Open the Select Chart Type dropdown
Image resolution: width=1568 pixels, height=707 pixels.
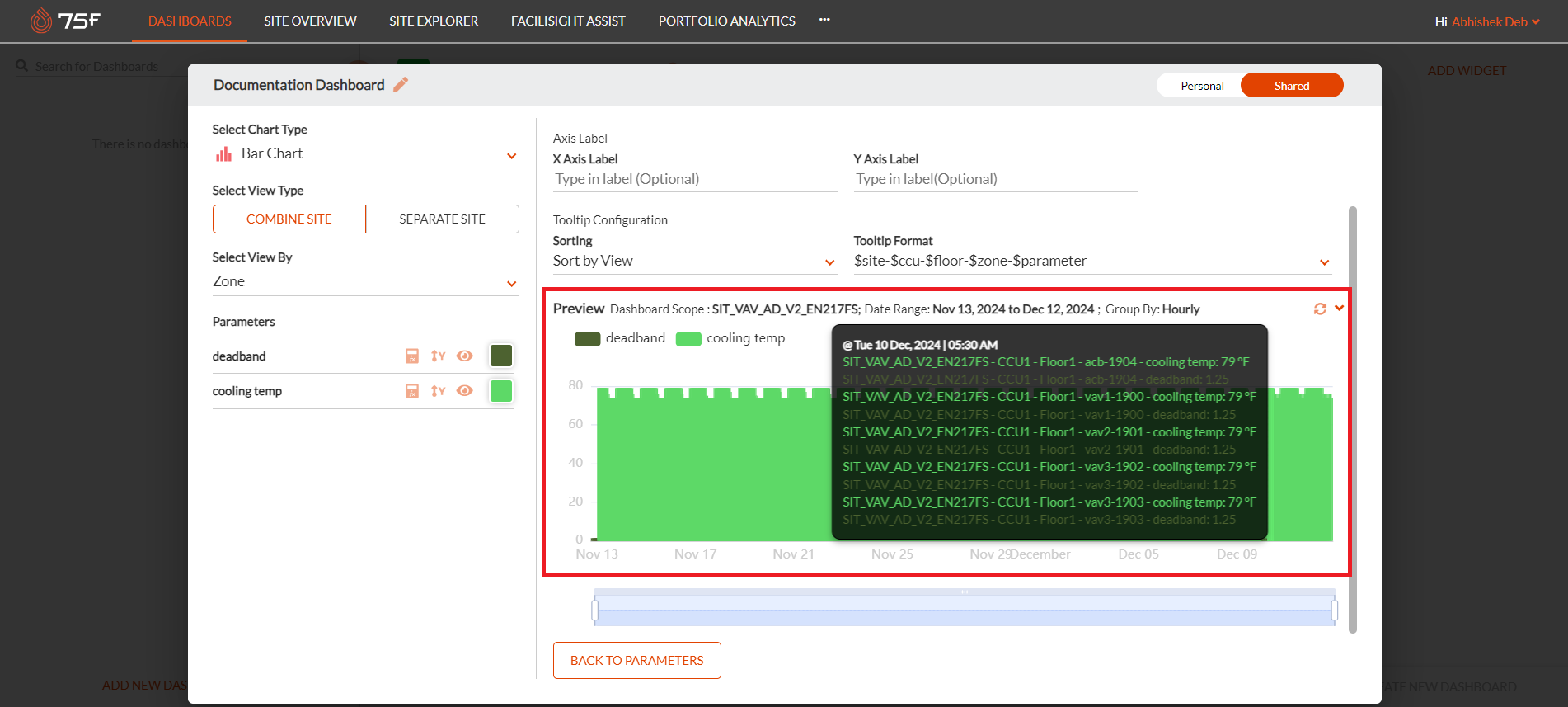[x=365, y=153]
